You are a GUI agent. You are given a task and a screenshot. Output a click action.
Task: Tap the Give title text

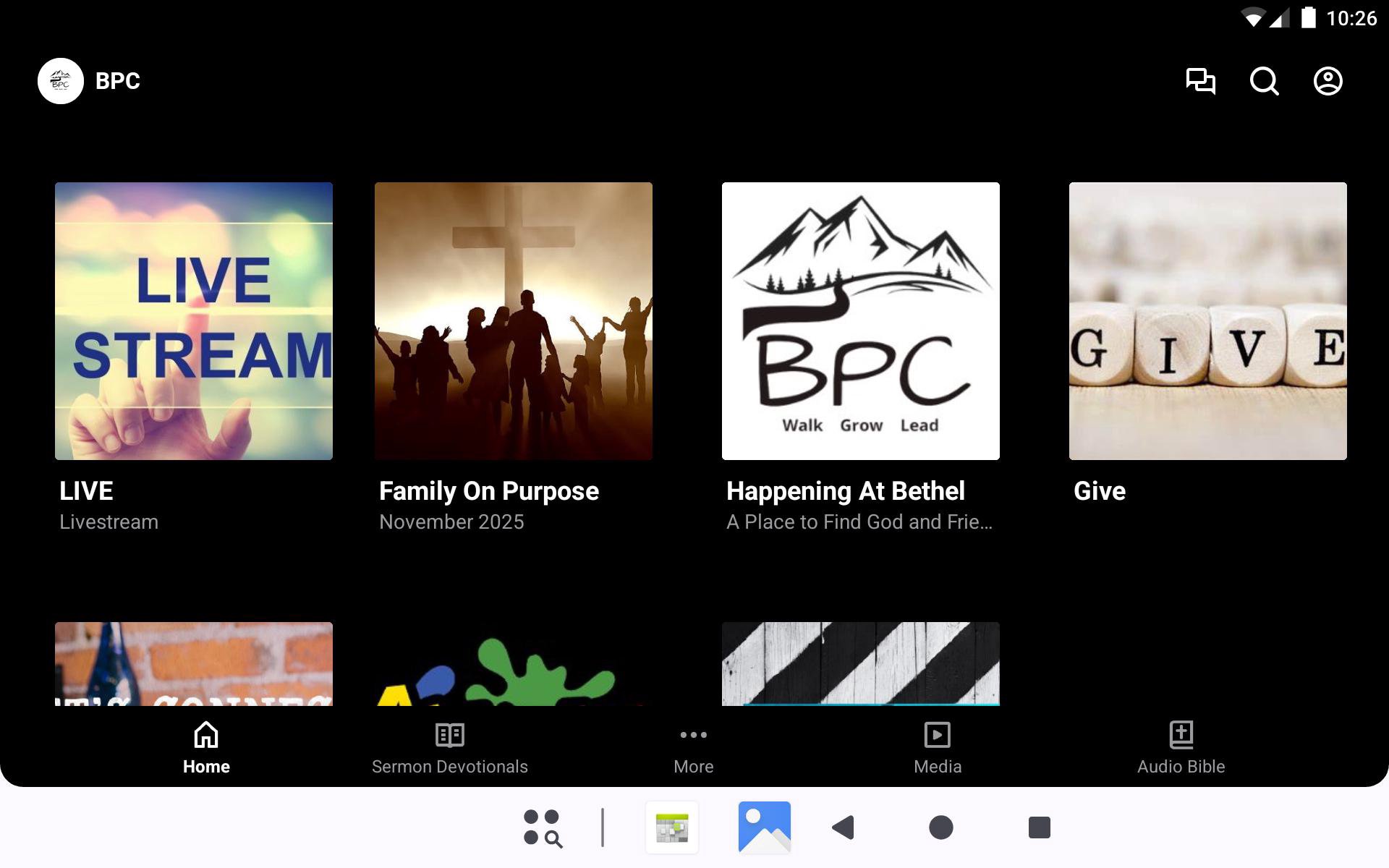point(1099,491)
